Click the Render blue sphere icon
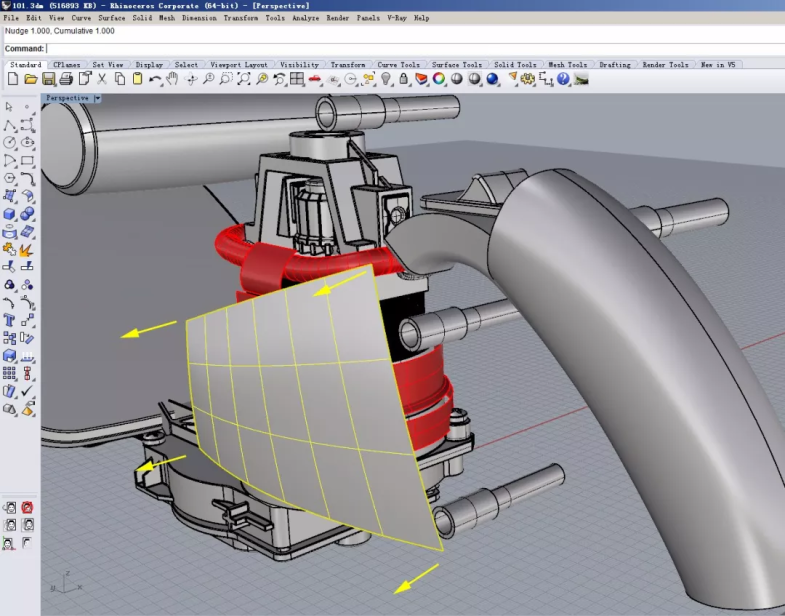 [x=491, y=79]
